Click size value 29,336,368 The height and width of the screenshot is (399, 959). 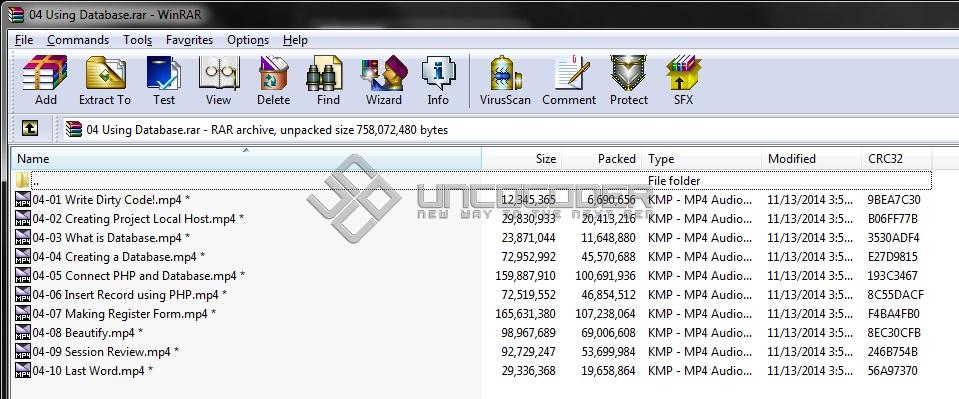pyautogui.click(x=528, y=370)
